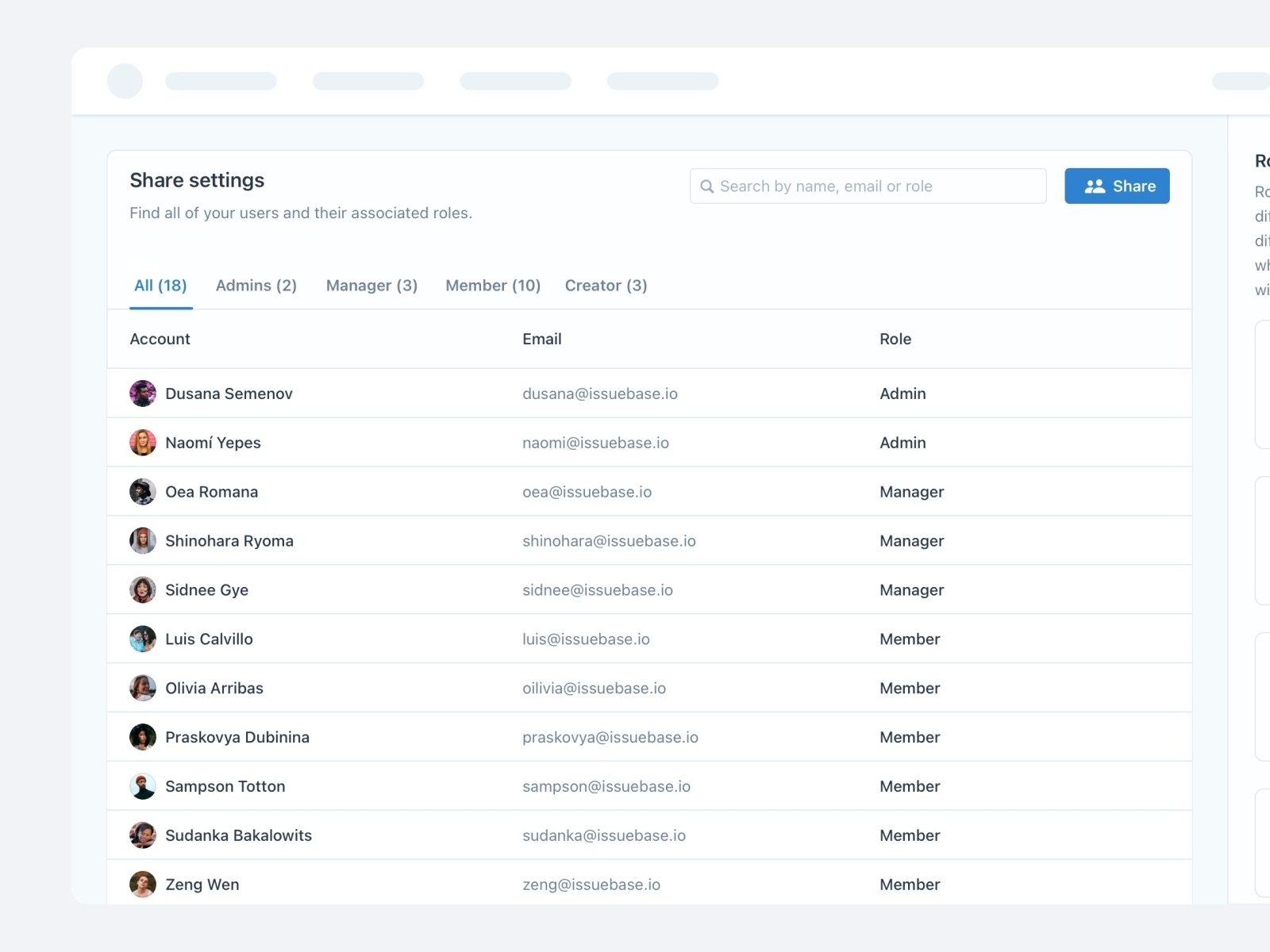View the Manager (3) tab
The height and width of the screenshot is (952, 1270).
[371, 285]
